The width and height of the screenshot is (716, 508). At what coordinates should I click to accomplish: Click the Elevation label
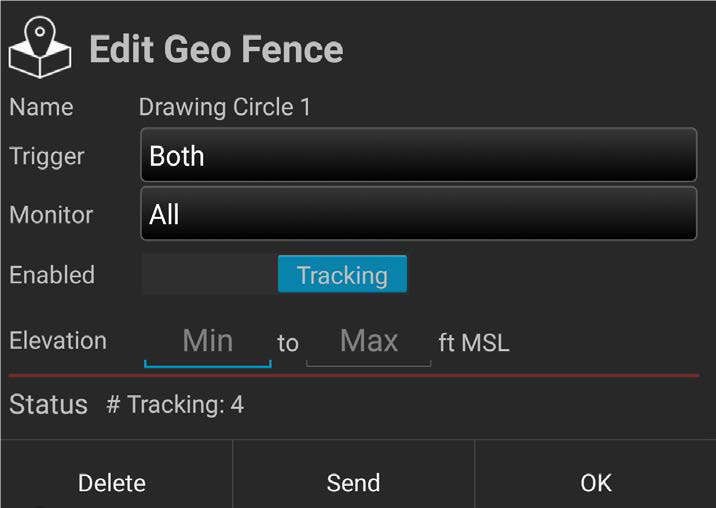click(58, 341)
